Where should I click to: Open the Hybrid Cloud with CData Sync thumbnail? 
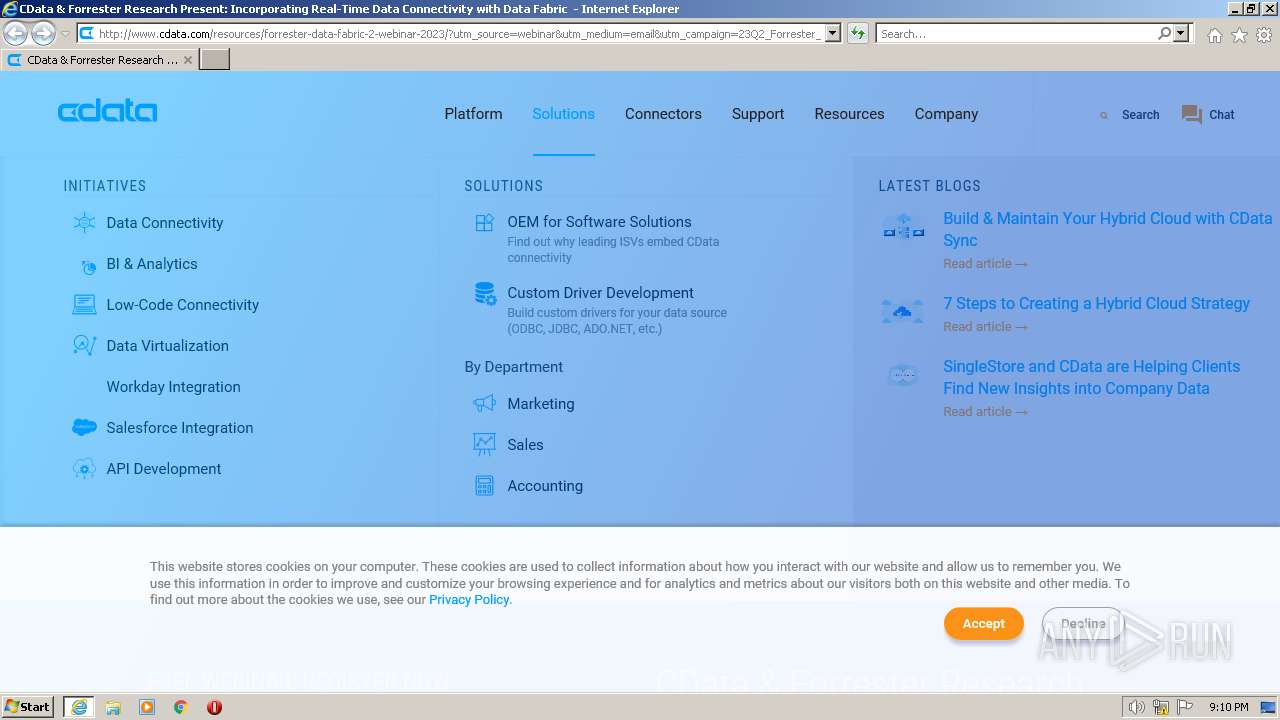pos(903,228)
